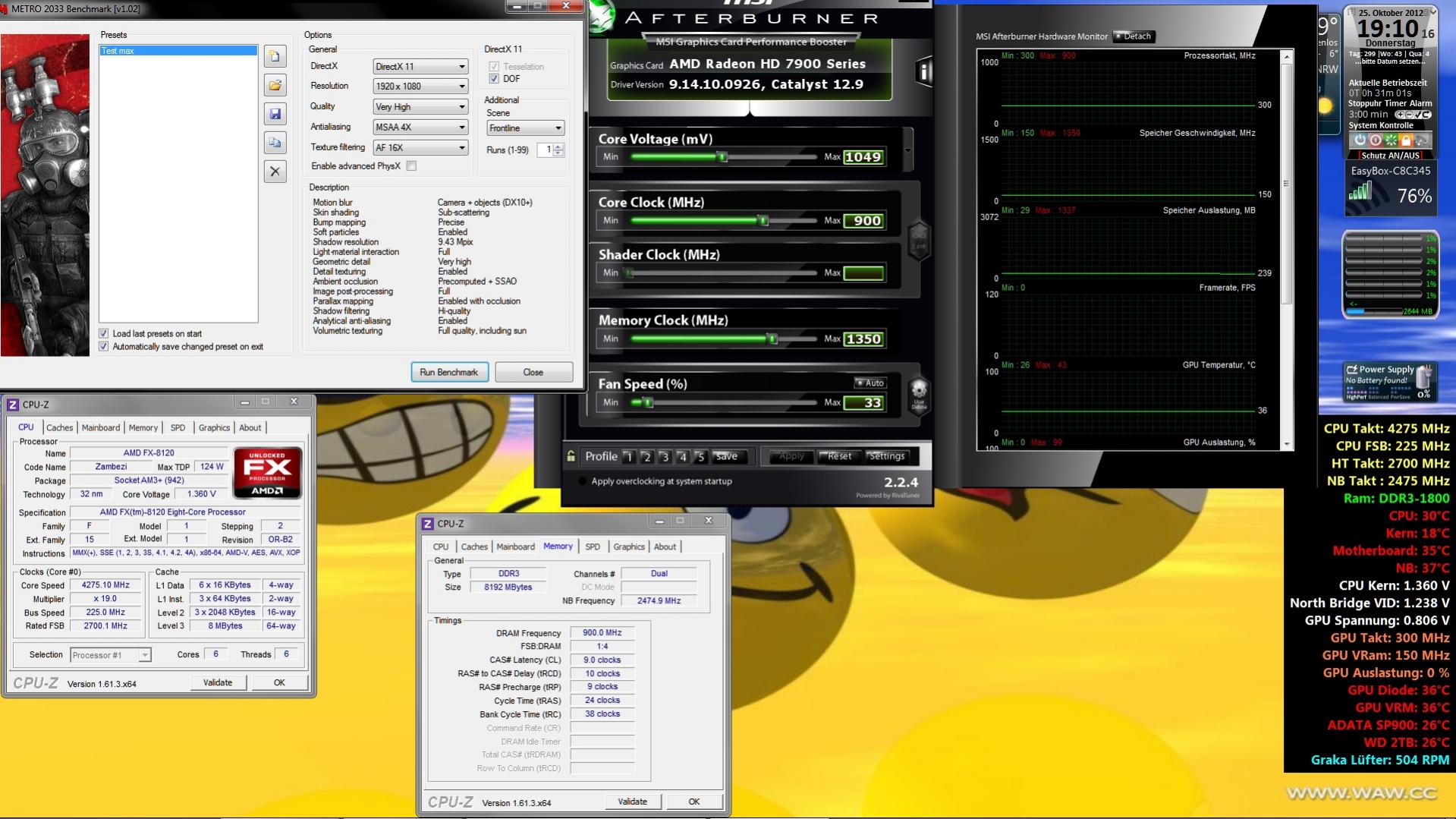Switch to Caches tab in the CPU-Z CPU window
This screenshot has width=1456, height=819.
tap(59, 428)
